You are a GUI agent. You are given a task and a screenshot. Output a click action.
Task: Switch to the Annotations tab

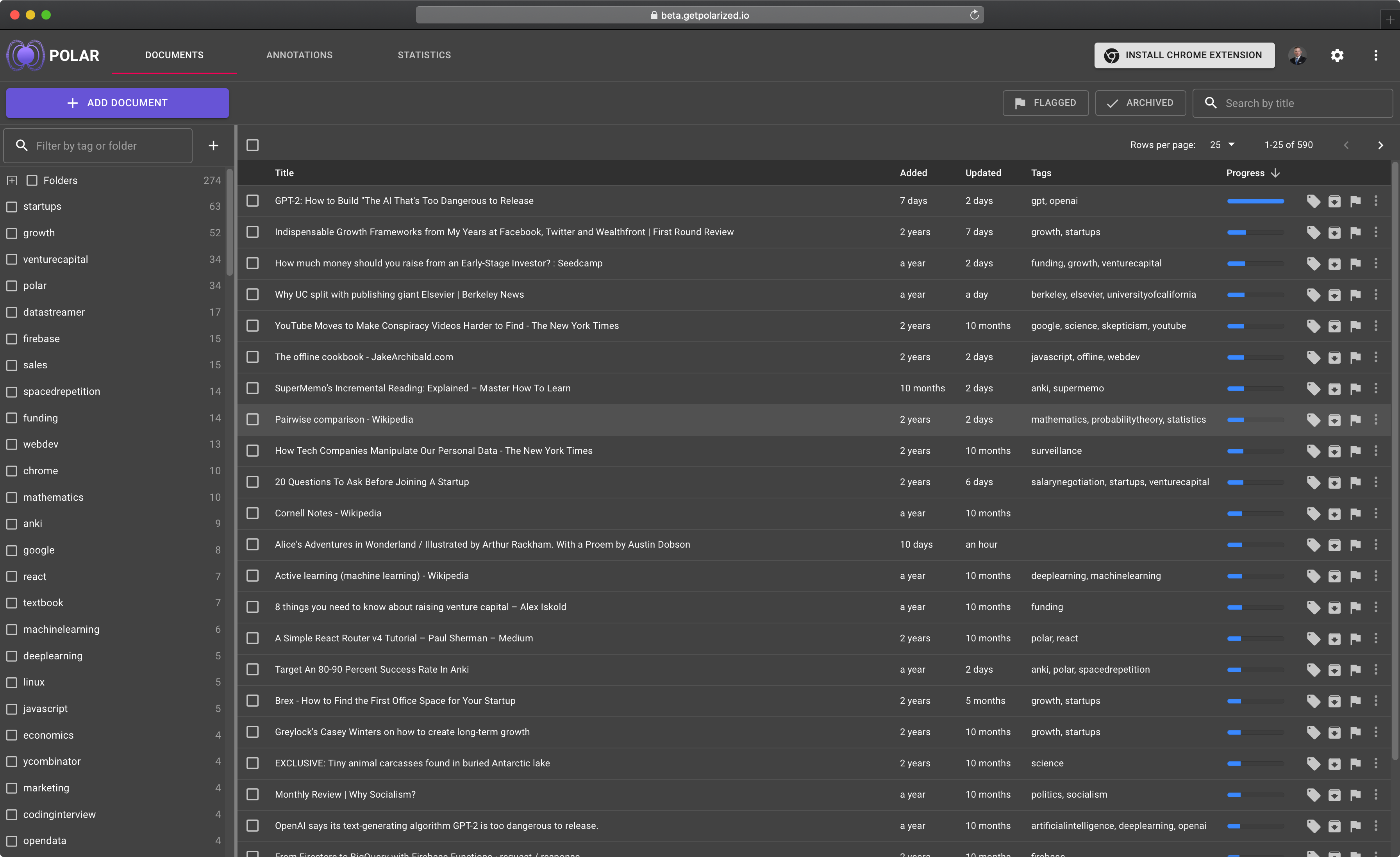coord(300,55)
